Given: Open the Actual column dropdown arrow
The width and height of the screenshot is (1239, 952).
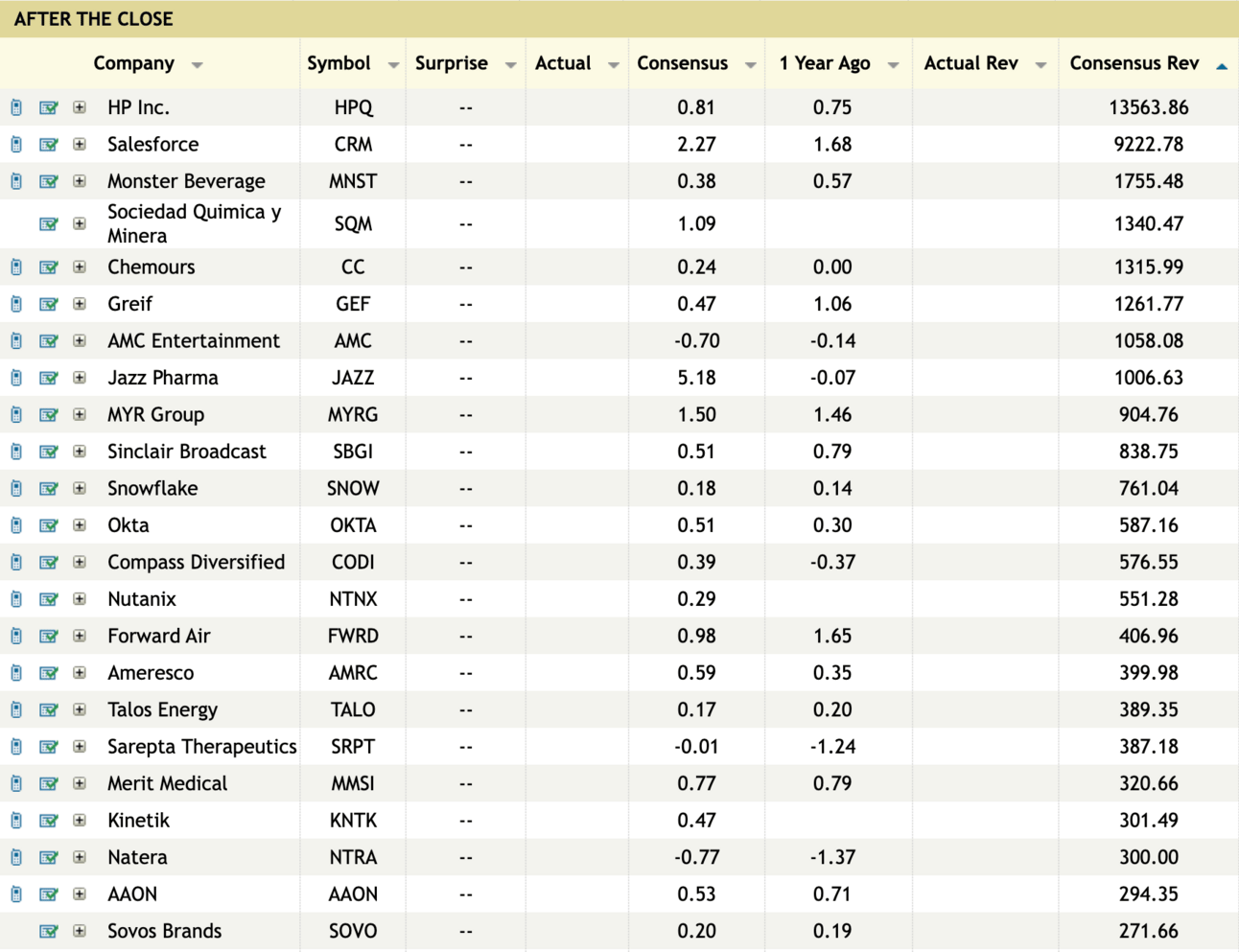Looking at the screenshot, I should tap(614, 65).
